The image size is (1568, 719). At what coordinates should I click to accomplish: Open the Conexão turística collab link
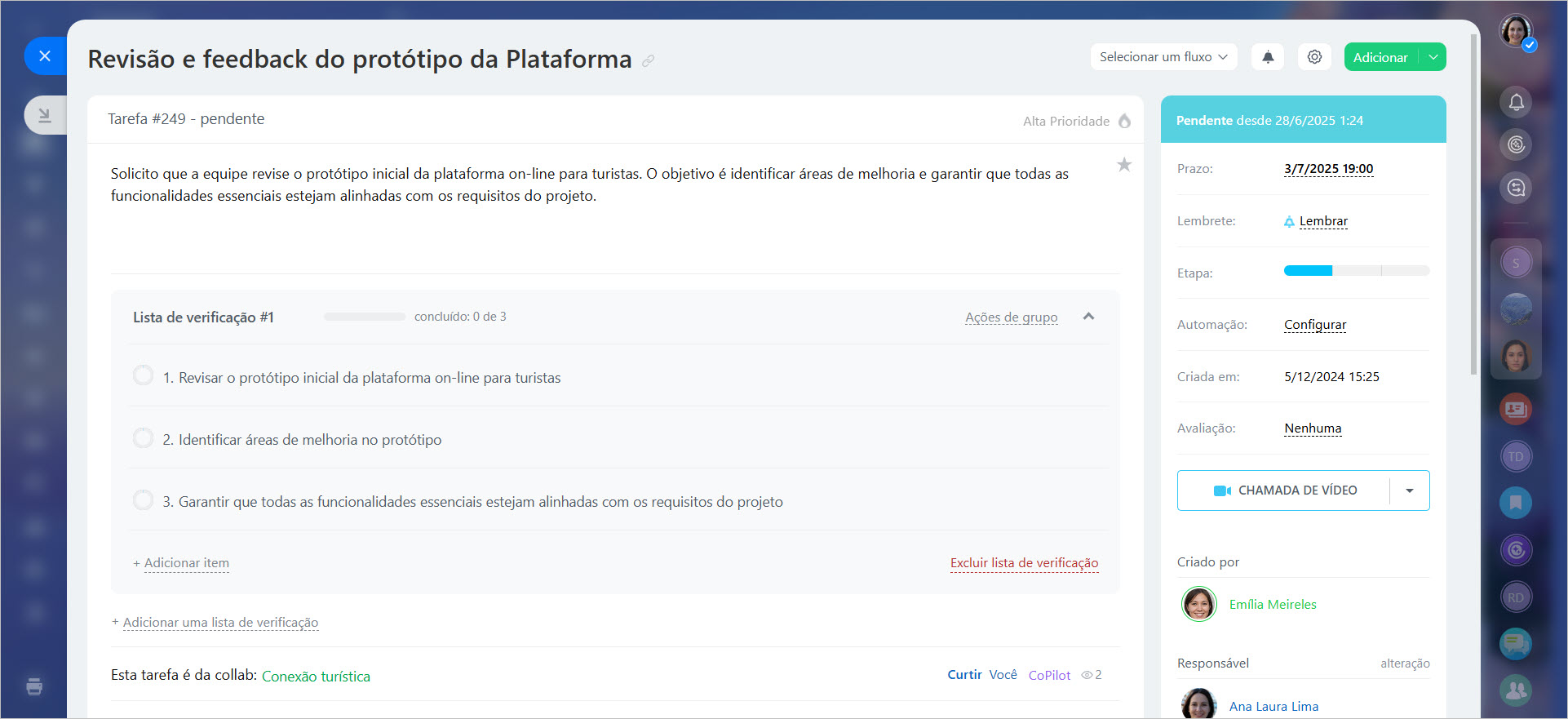click(x=316, y=677)
